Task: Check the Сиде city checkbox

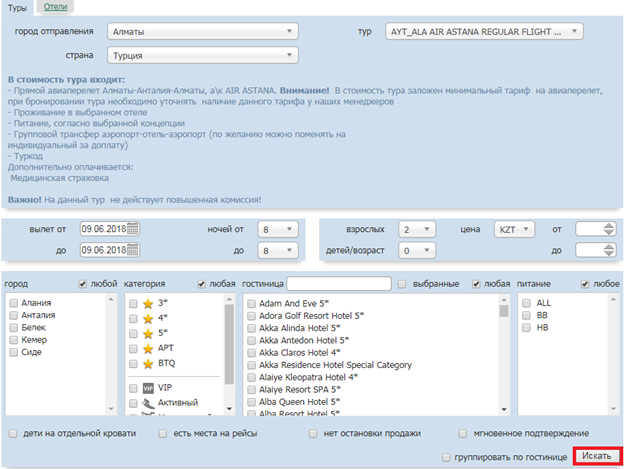Action: [x=14, y=352]
